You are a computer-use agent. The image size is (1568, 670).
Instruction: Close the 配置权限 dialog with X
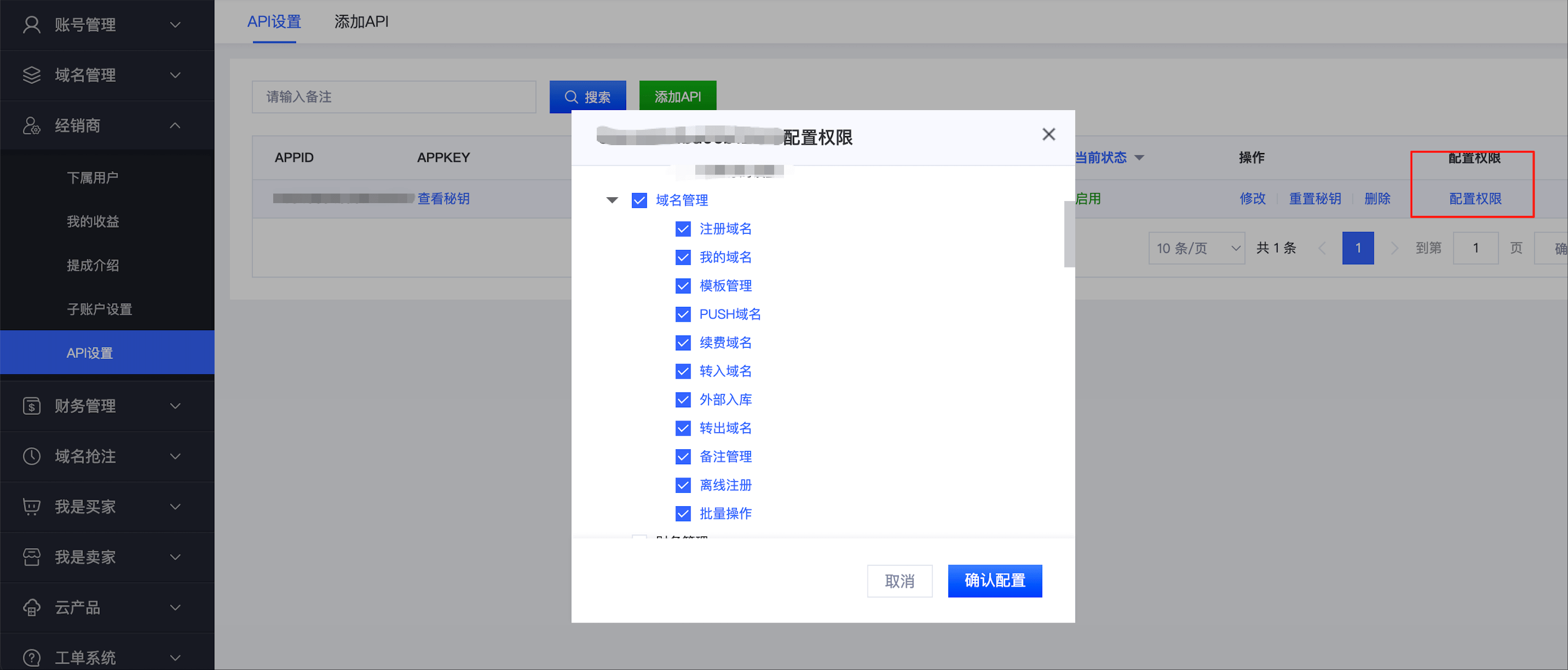[1048, 134]
